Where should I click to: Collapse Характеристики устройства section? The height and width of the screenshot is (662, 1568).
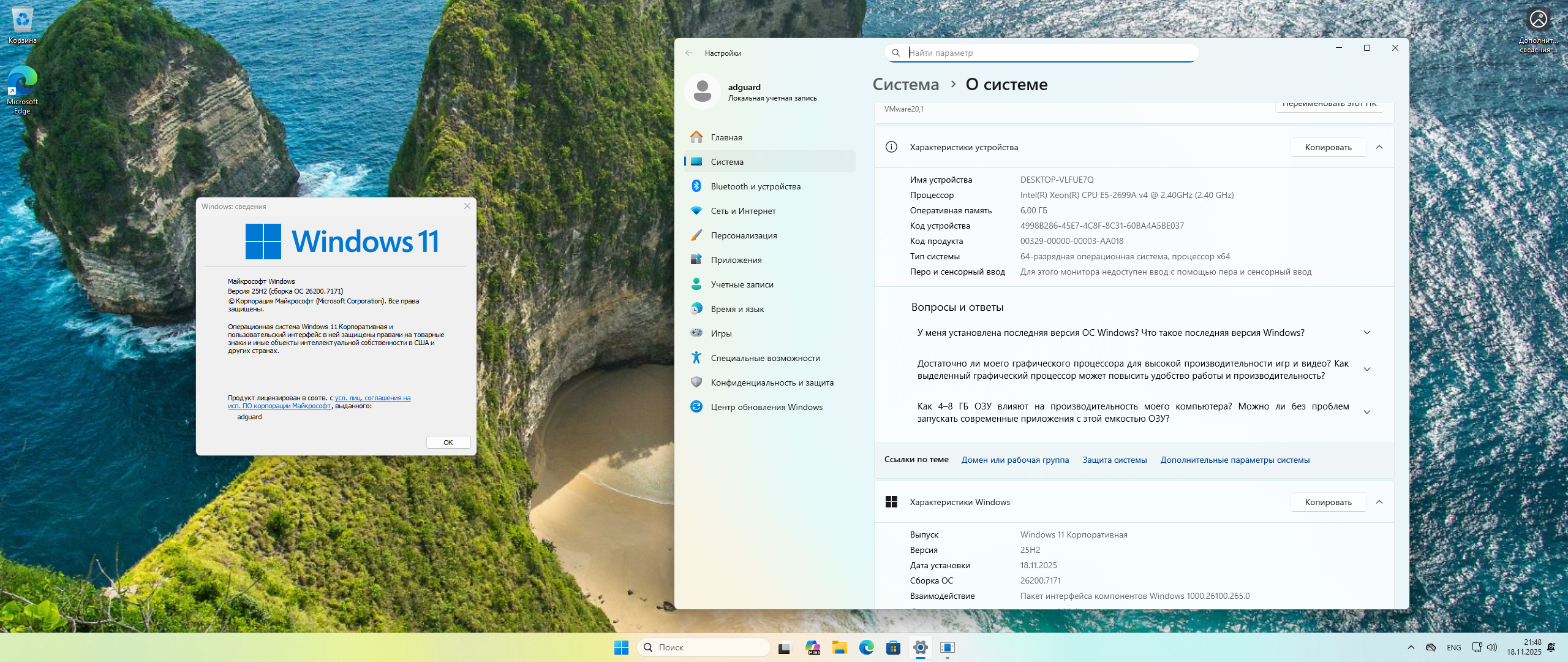(x=1379, y=147)
